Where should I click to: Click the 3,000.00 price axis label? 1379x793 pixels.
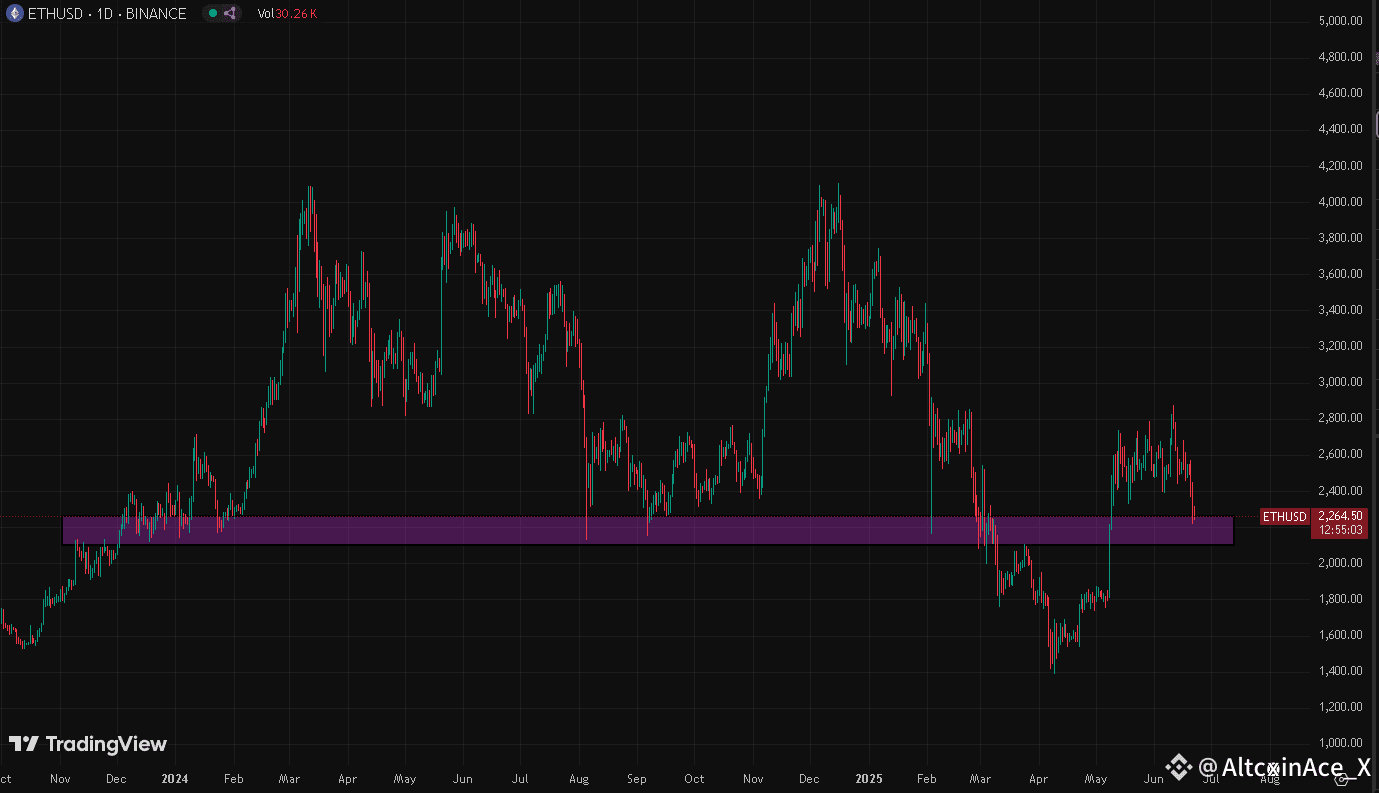[x=1340, y=382]
